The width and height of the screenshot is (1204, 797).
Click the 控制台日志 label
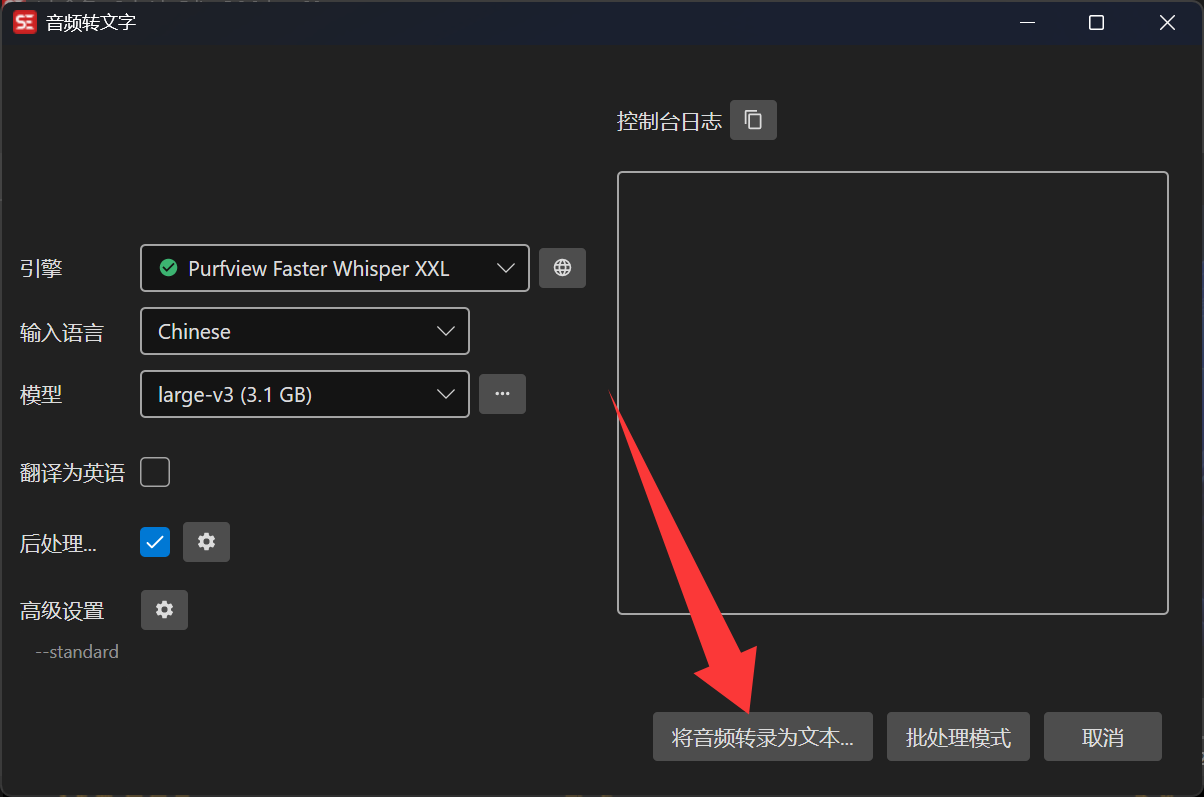[669, 121]
